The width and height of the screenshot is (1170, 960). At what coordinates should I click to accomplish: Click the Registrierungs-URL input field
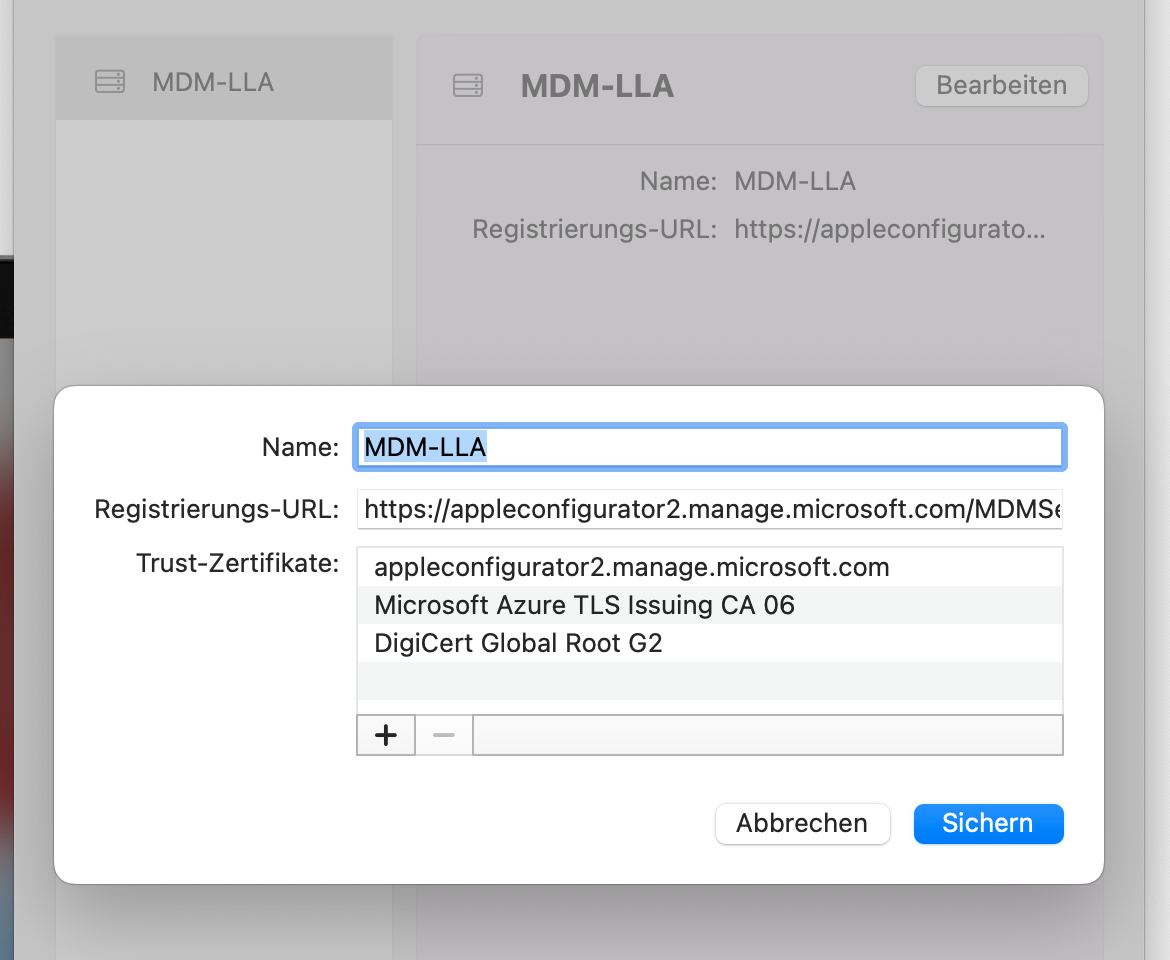[x=708, y=509]
